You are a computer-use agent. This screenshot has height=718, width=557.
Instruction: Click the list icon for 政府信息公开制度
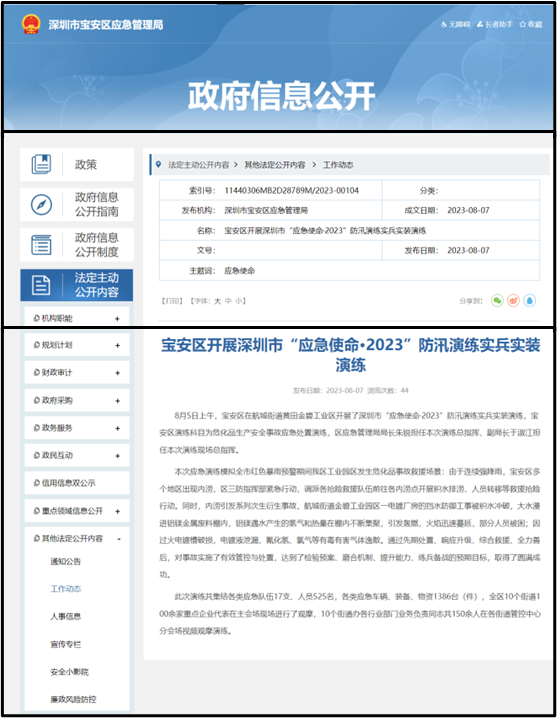pos(41,245)
